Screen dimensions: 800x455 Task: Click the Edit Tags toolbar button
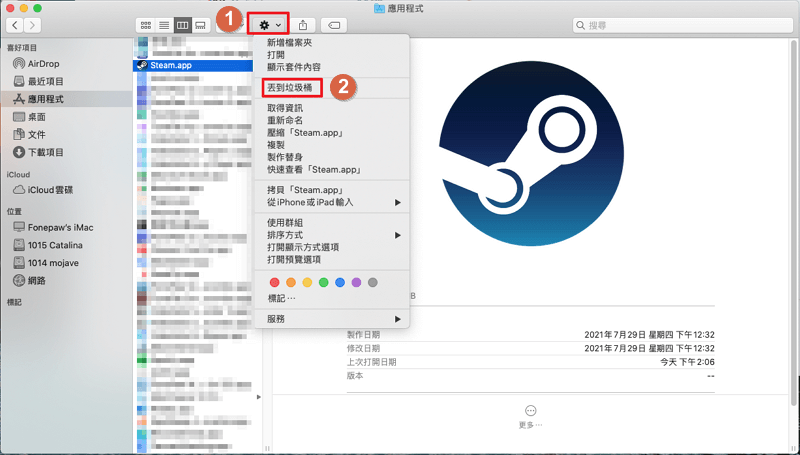[x=334, y=25]
